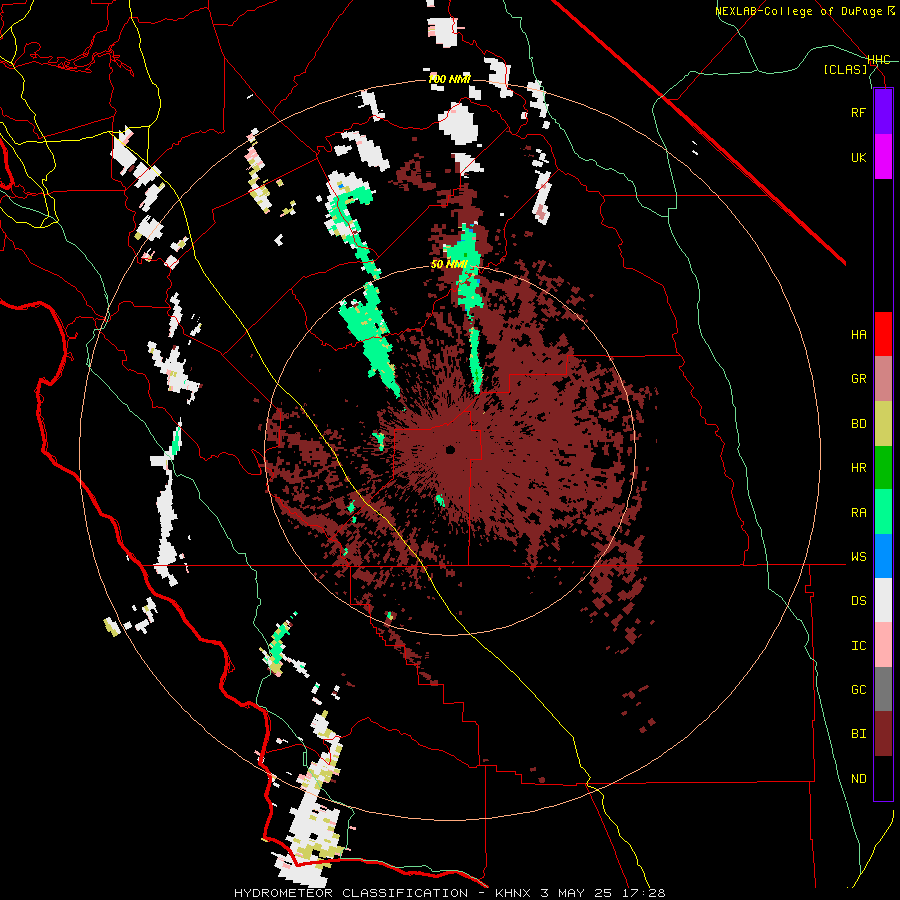This screenshot has width=900, height=900.
Task: Click the DS white legend swatch
Action: pyautogui.click(x=883, y=600)
